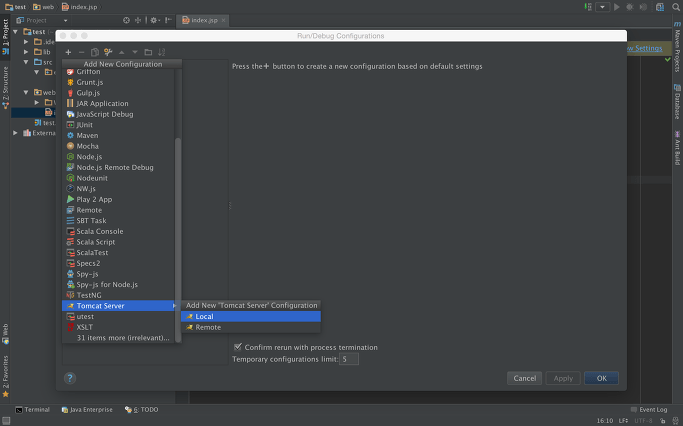Click the sort configurations icon
This screenshot has height=426, width=683.
[162, 52]
